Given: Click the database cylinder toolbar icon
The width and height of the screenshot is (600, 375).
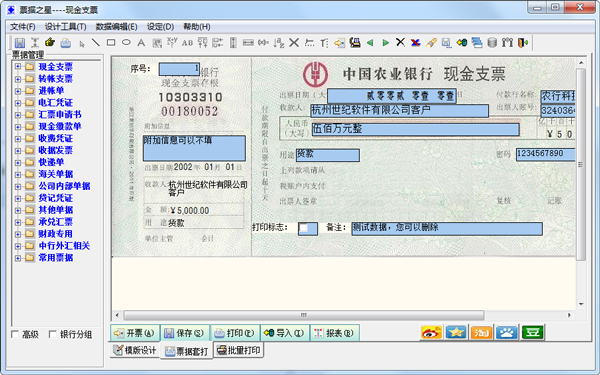Looking at the screenshot, I should pos(492,42).
